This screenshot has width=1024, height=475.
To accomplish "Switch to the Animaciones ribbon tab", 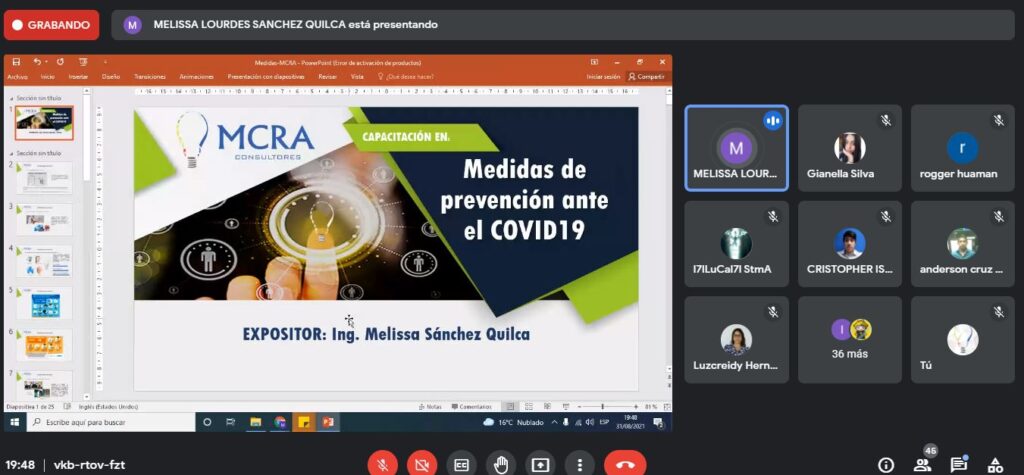I will [x=196, y=76].
